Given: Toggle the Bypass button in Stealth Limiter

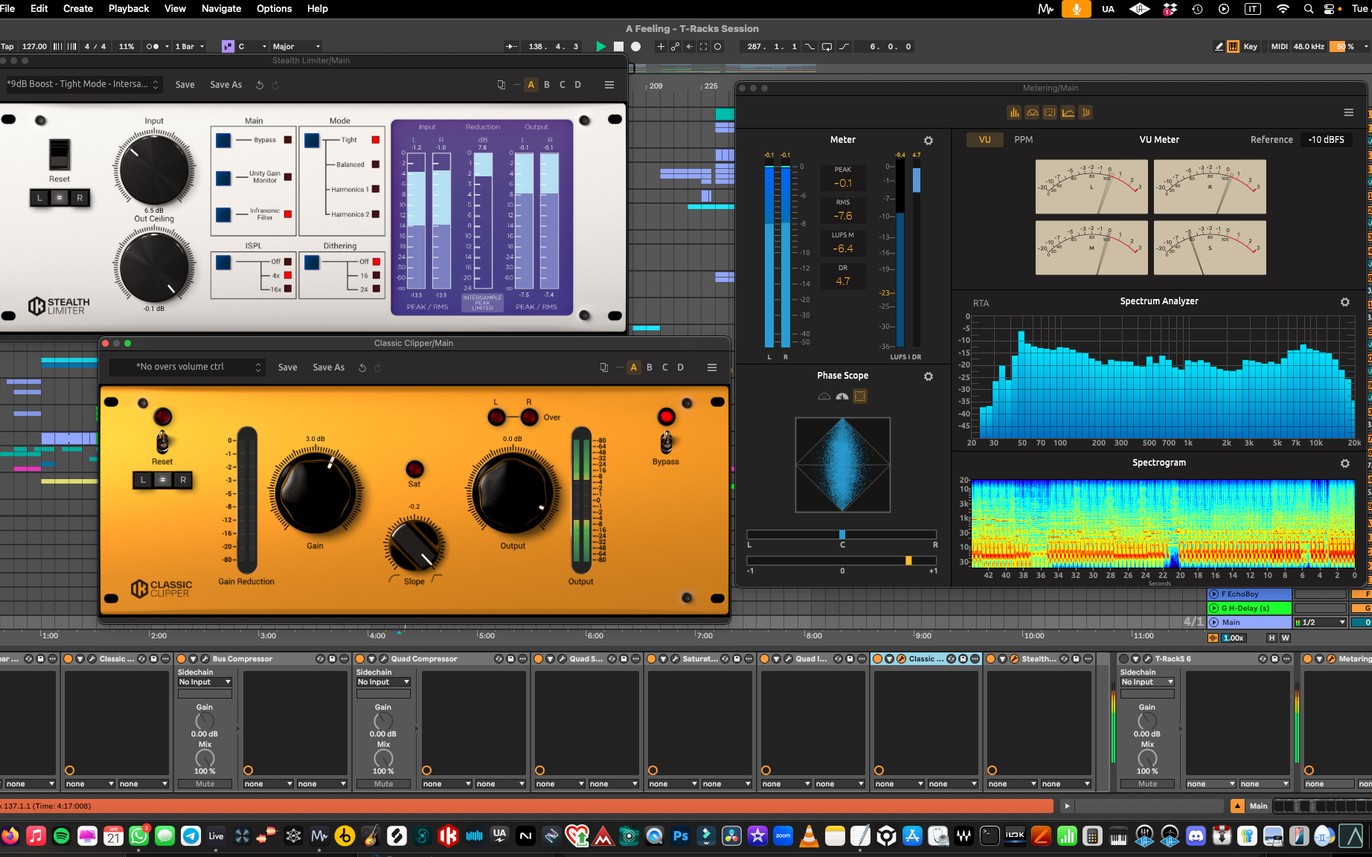Looking at the screenshot, I should pos(224,141).
